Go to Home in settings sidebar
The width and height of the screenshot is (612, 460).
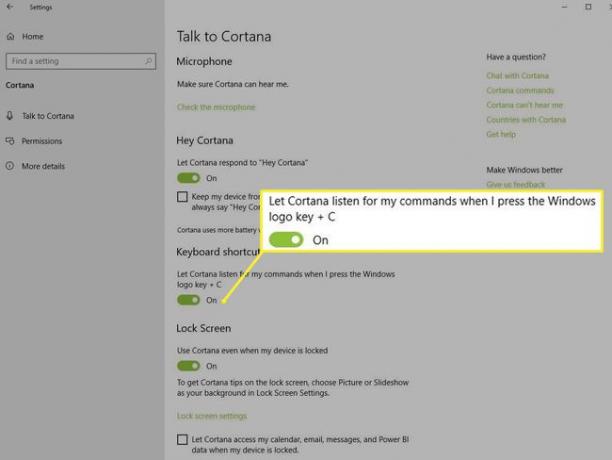[32, 36]
